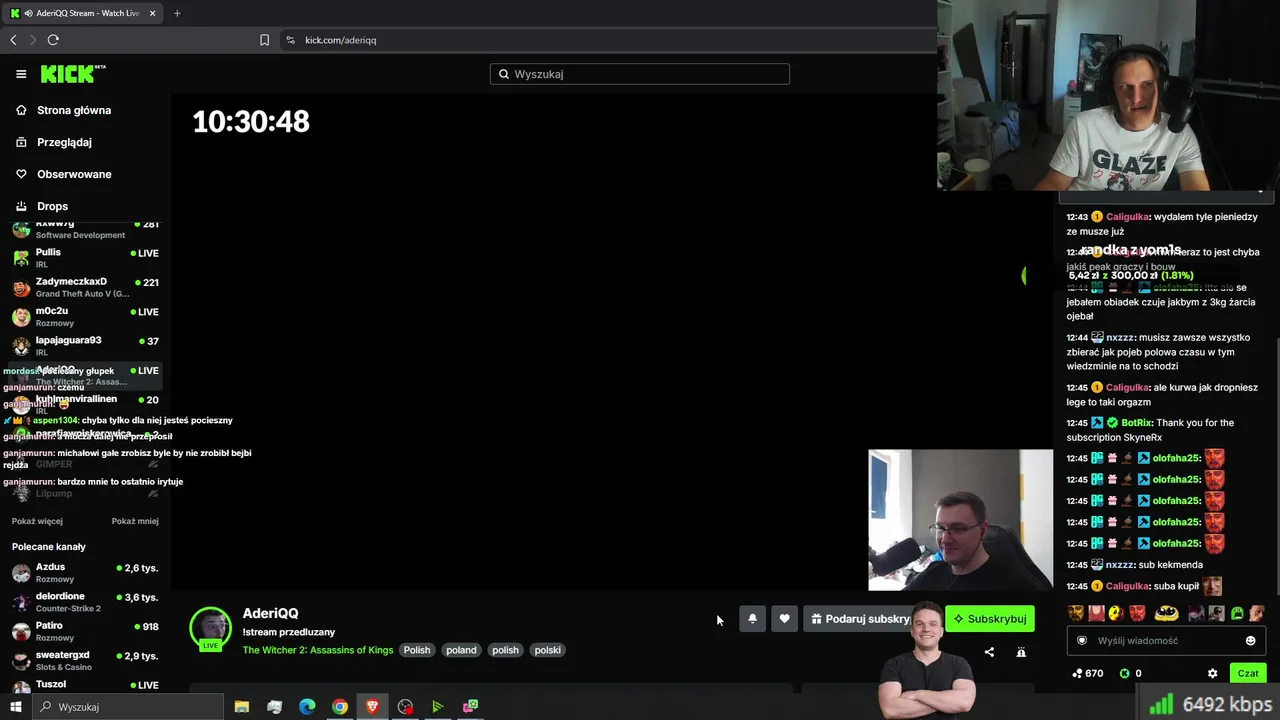The width and height of the screenshot is (1280, 720).
Task: Click the green Subskrybuj button
Action: click(990, 619)
